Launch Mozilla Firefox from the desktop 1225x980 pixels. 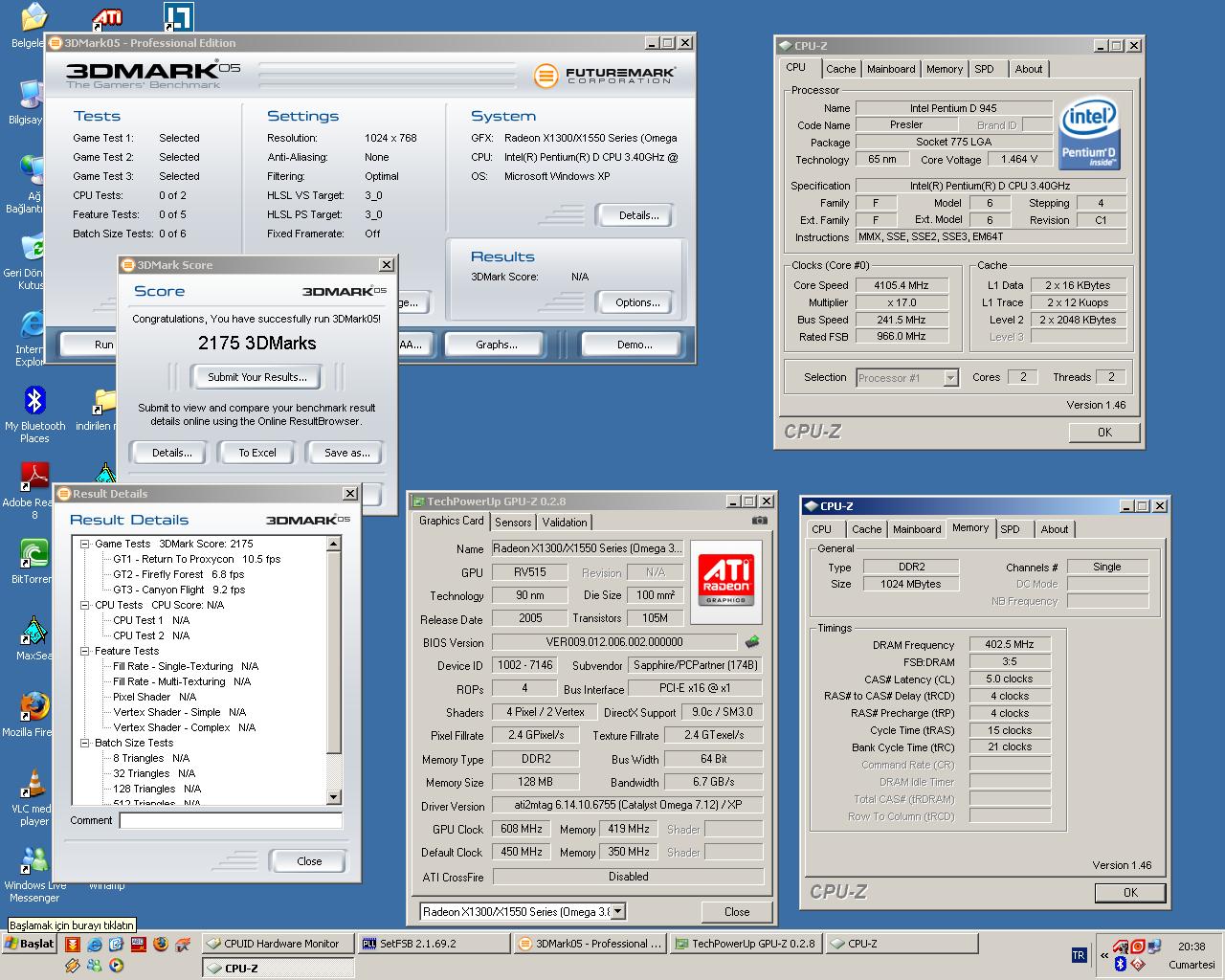tap(35, 707)
